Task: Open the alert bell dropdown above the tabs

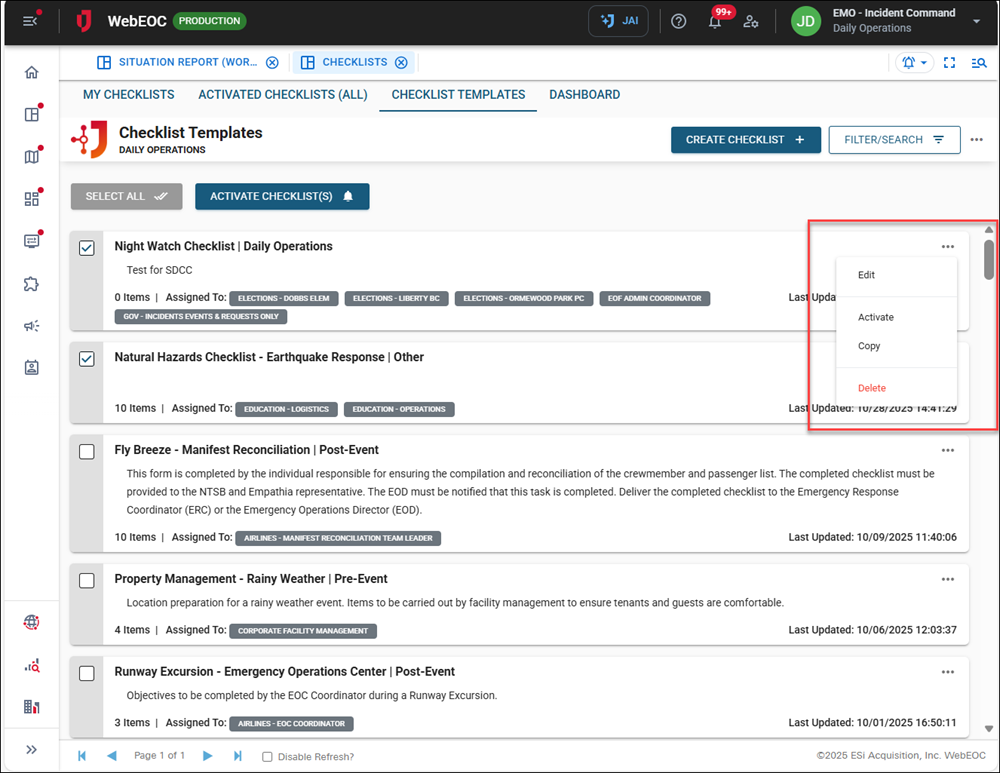Action: click(x=912, y=62)
